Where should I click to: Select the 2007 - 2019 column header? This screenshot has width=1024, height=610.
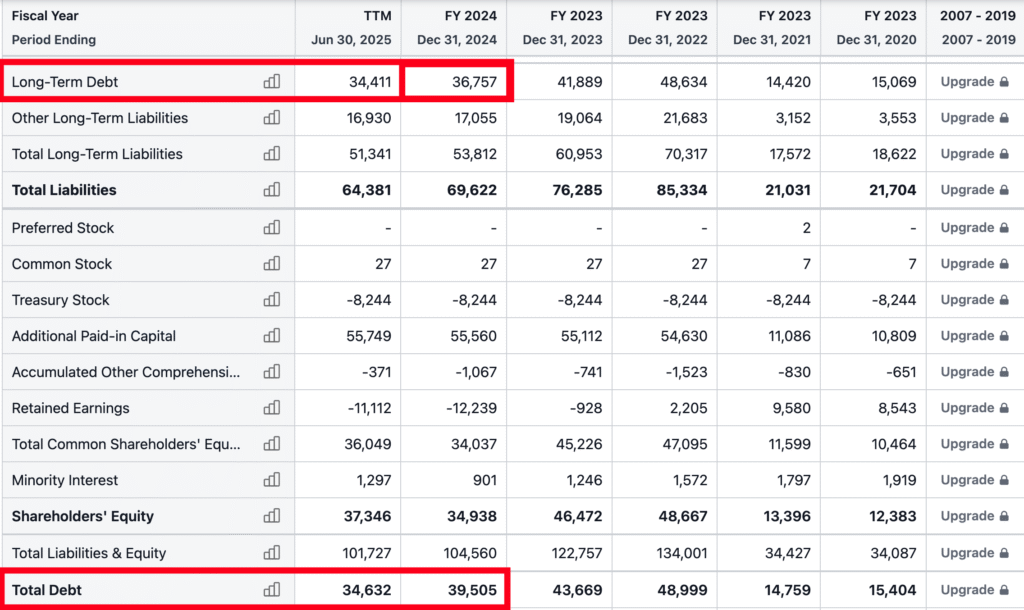coord(977,16)
